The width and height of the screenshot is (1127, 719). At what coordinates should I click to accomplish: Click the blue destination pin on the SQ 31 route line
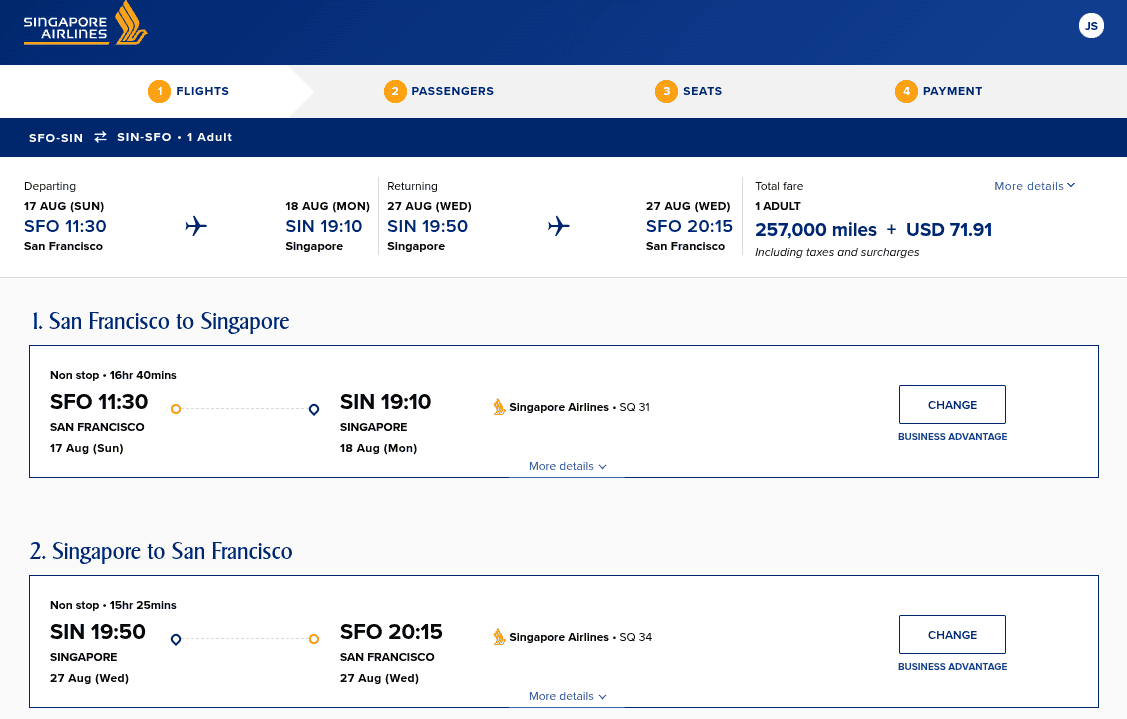[x=313, y=410]
